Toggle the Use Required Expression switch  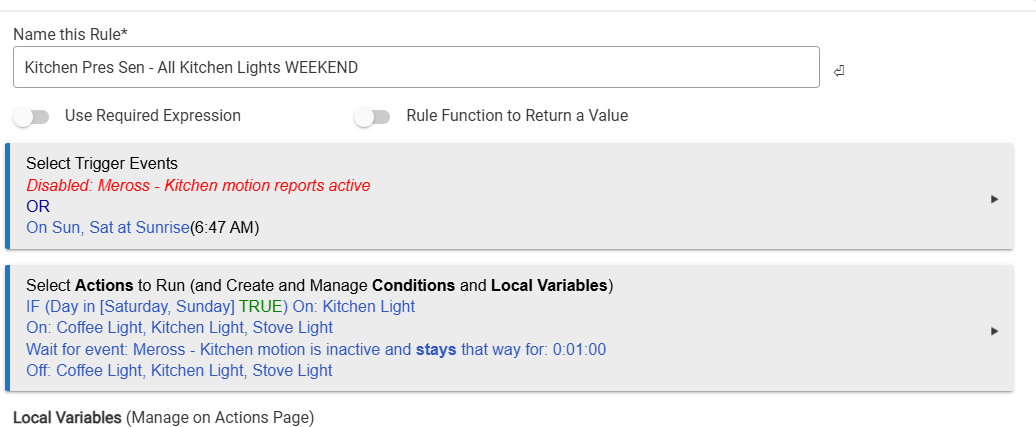click(x=32, y=117)
